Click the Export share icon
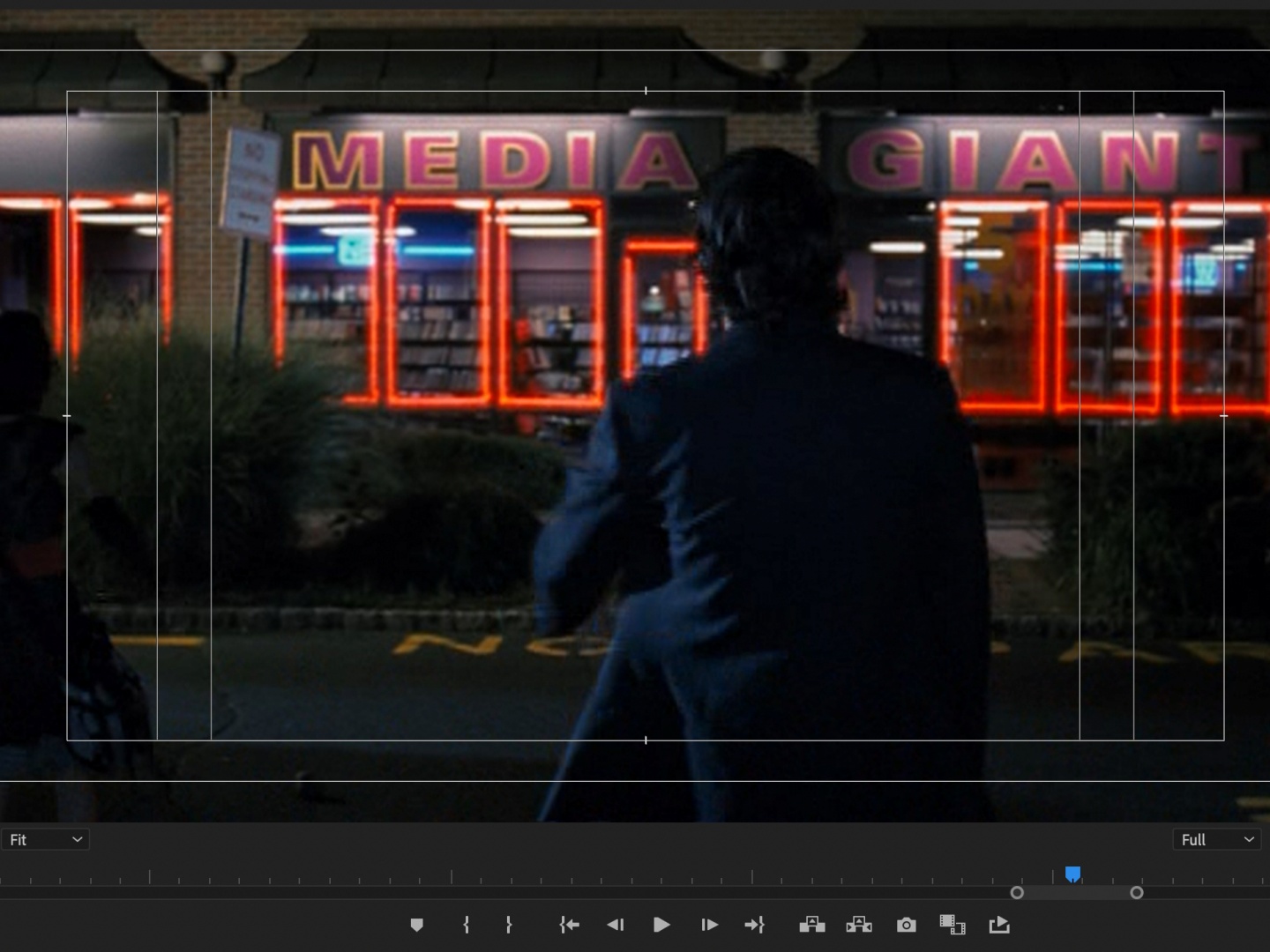 point(999,925)
